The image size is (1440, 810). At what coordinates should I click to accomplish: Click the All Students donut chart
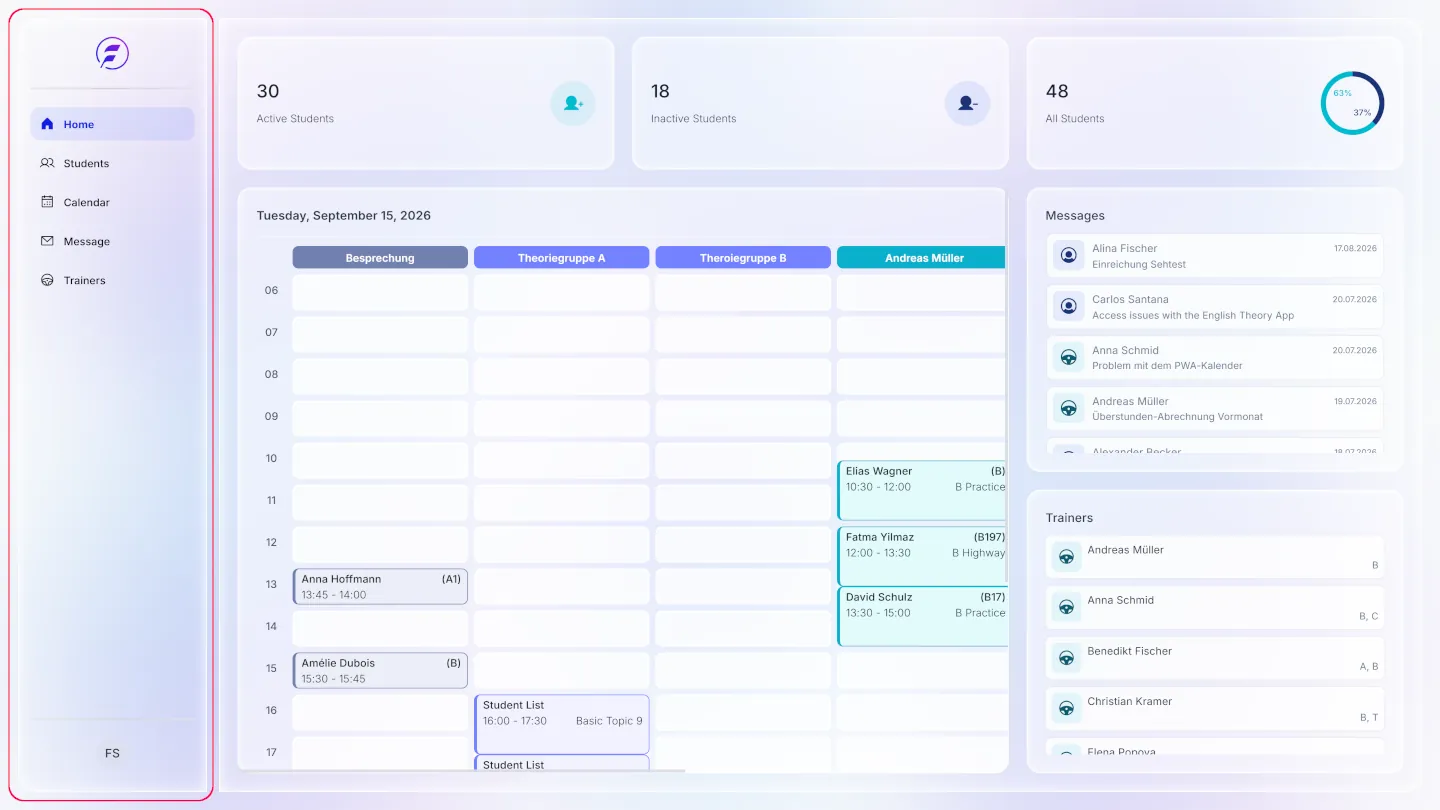[x=1352, y=103]
